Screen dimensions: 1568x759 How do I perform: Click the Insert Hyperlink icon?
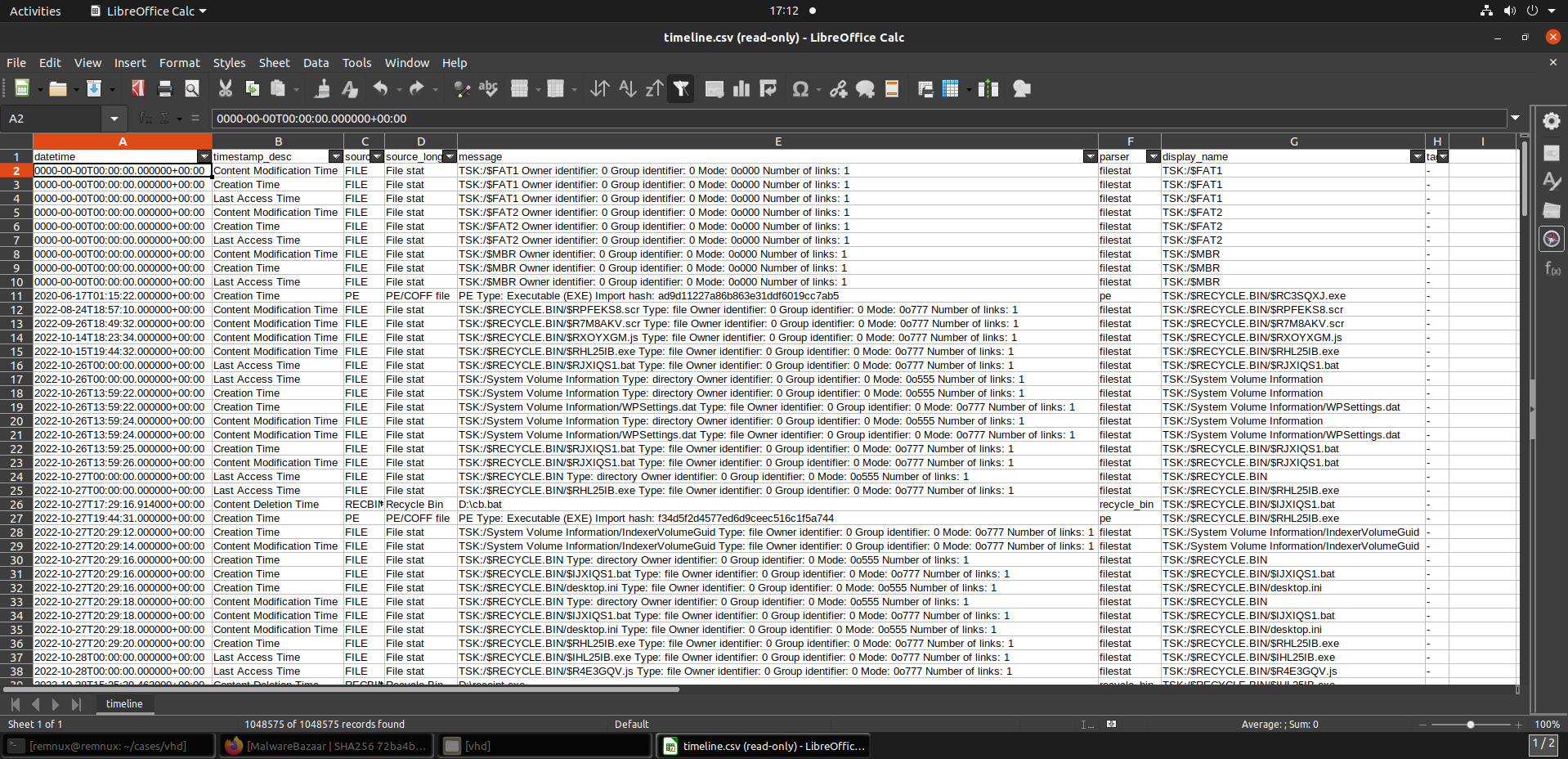(x=838, y=89)
